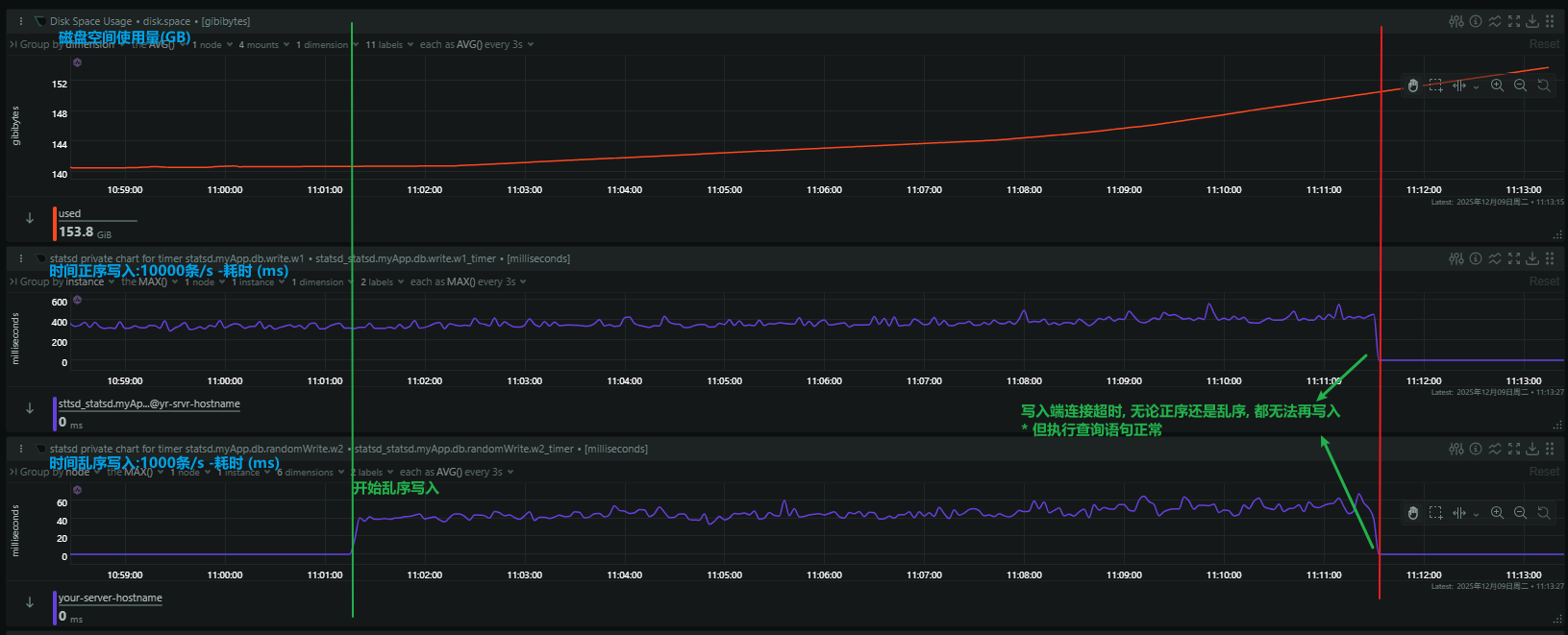The width and height of the screenshot is (1568, 635).
Task: Show info for the Disk Space Usage chart
Action: tap(1476, 21)
